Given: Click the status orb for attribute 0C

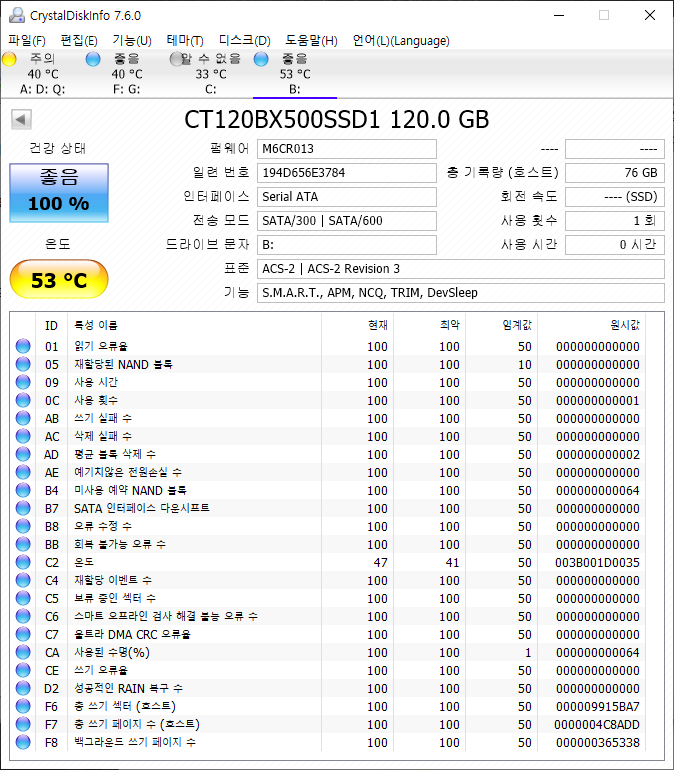Looking at the screenshot, I should pos(23,400).
